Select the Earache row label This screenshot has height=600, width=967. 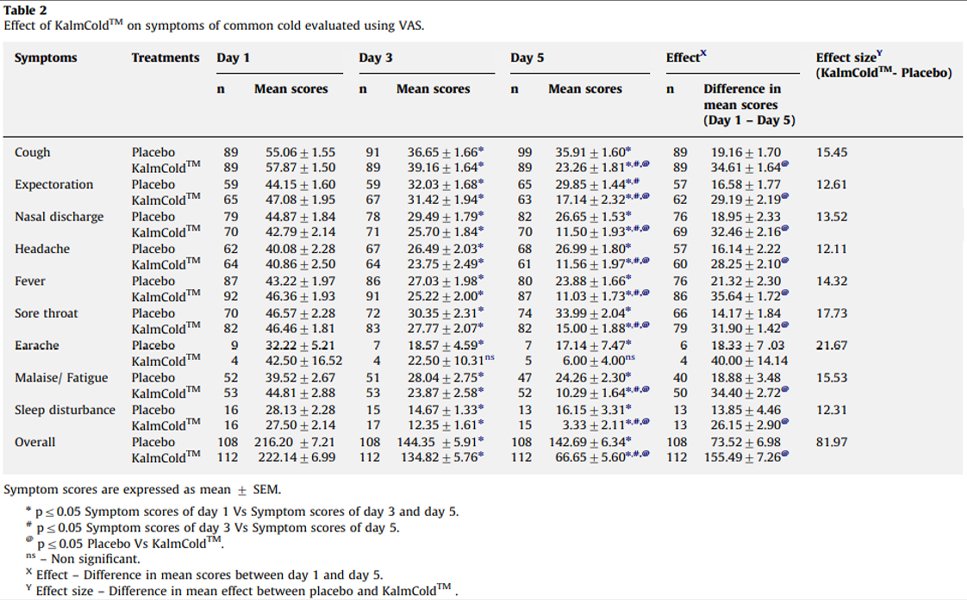point(37,345)
